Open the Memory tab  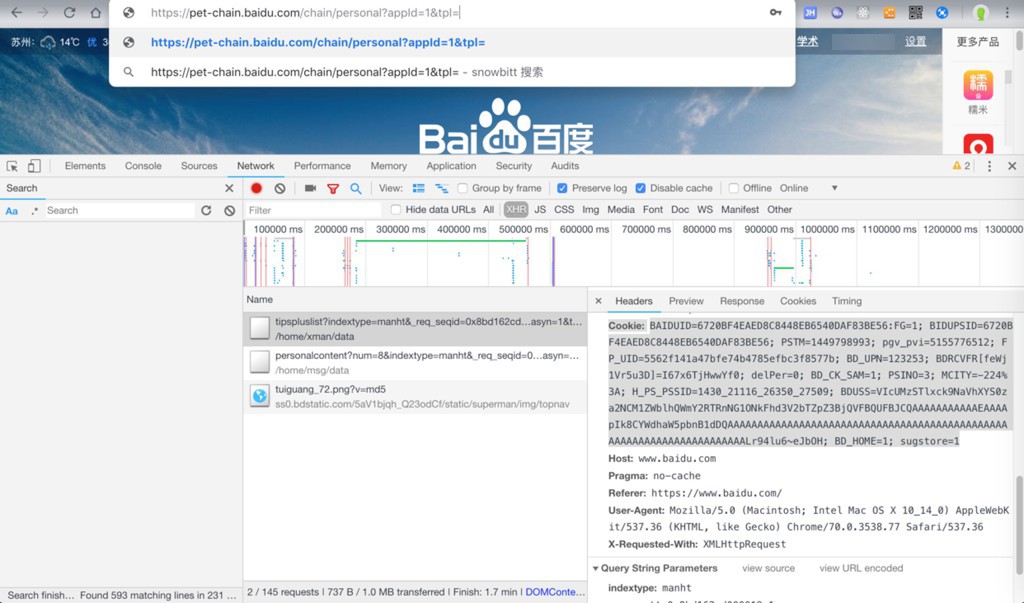(x=389, y=166)
